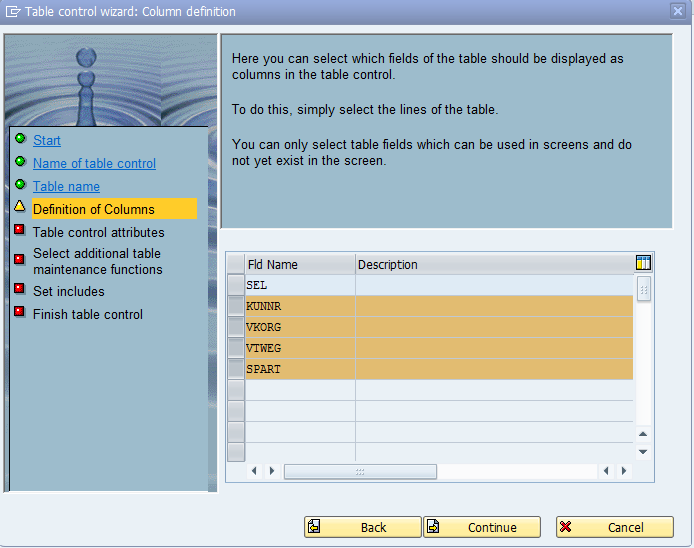Click the Set includes step
This screenshot has height=548, width=694.
tap(69, 291)
